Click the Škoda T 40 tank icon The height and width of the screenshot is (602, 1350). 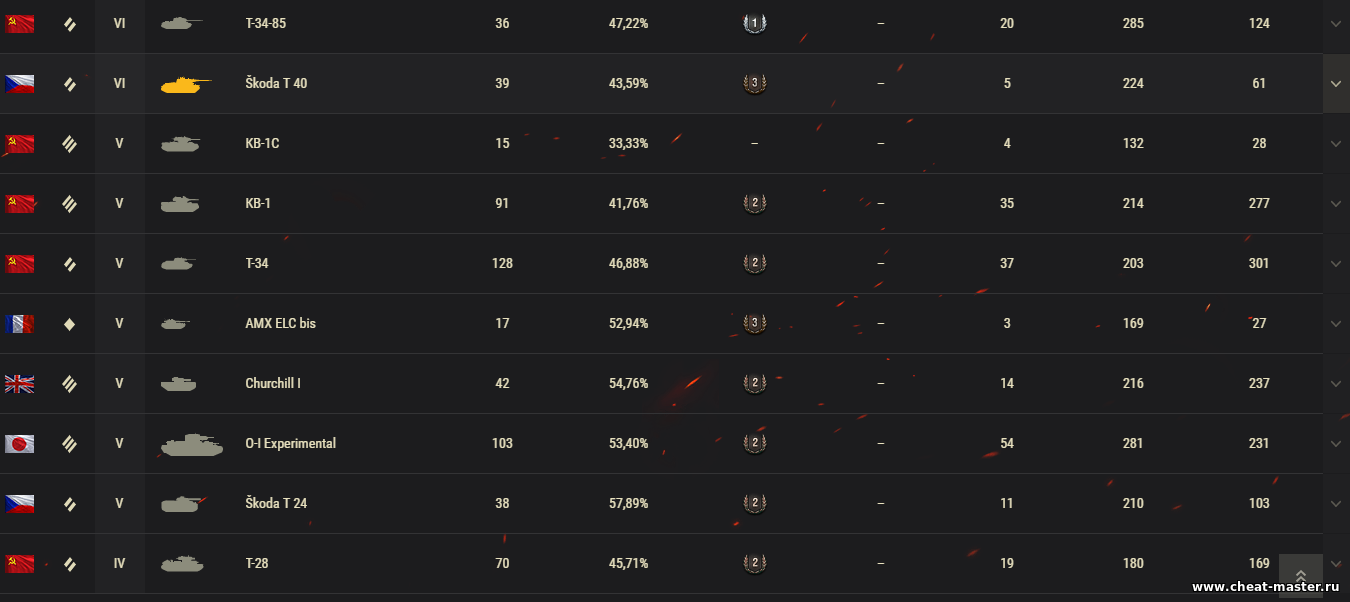(185, 84)
